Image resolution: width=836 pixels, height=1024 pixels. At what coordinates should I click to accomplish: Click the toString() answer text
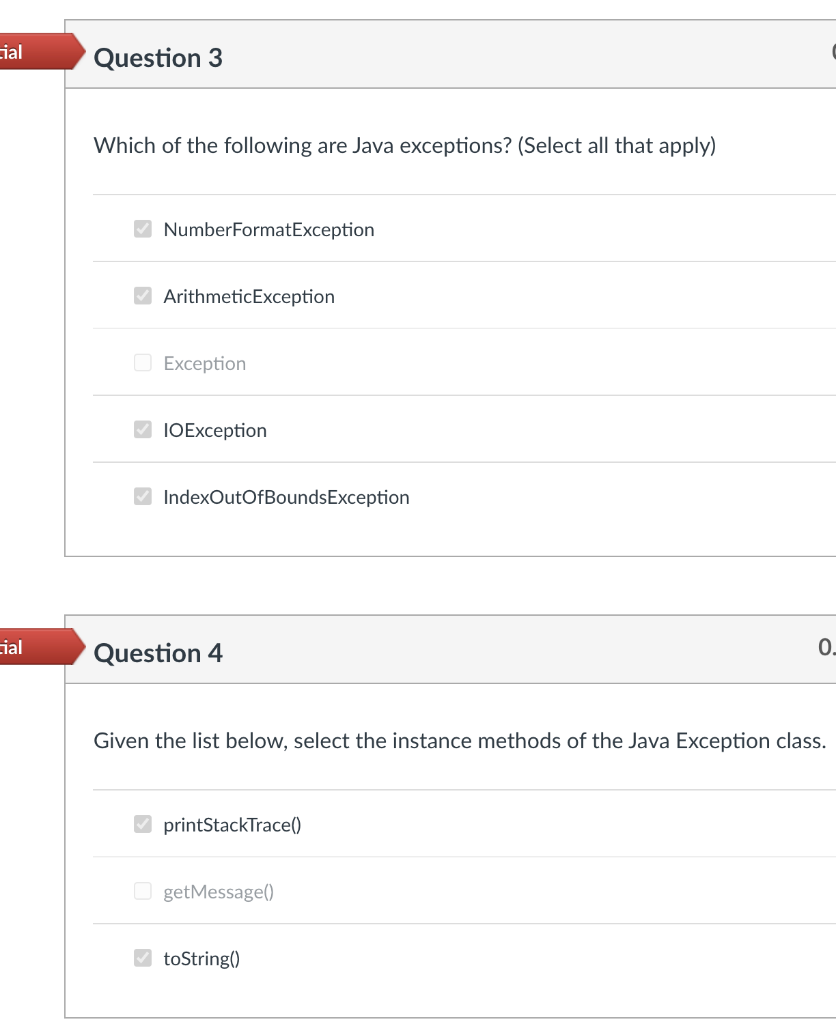[x=200, y=958]
